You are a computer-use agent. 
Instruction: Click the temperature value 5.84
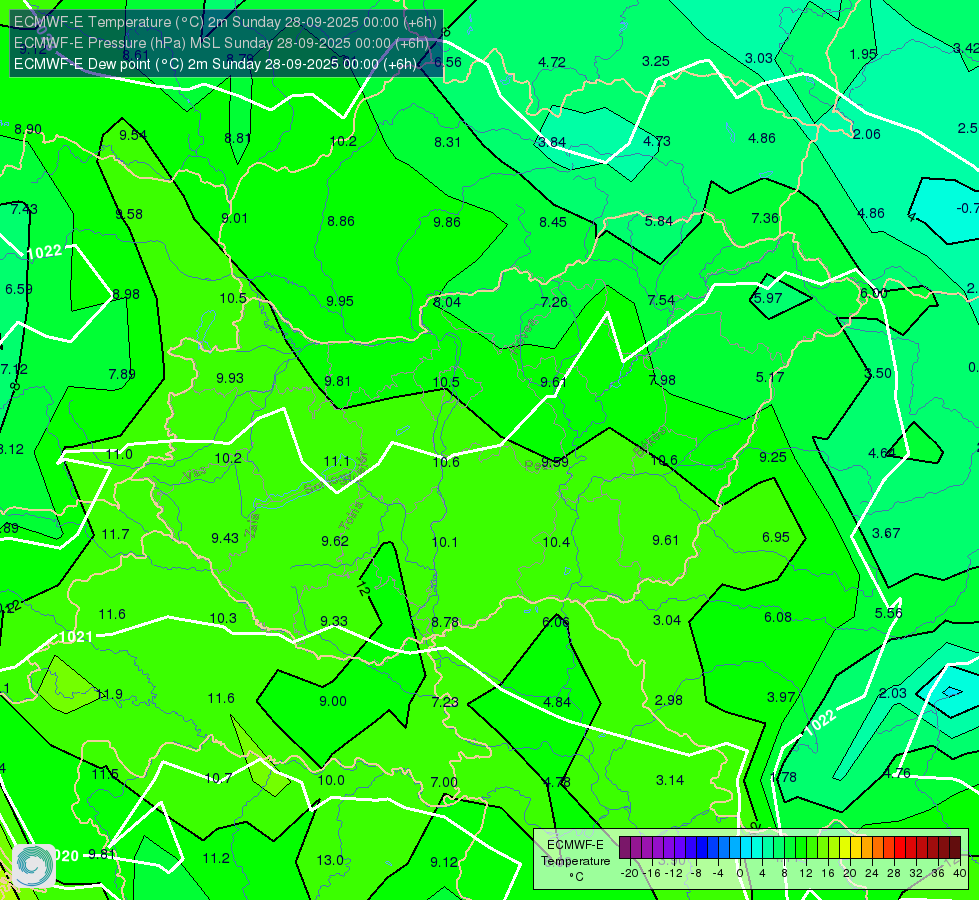click(659, 221)
